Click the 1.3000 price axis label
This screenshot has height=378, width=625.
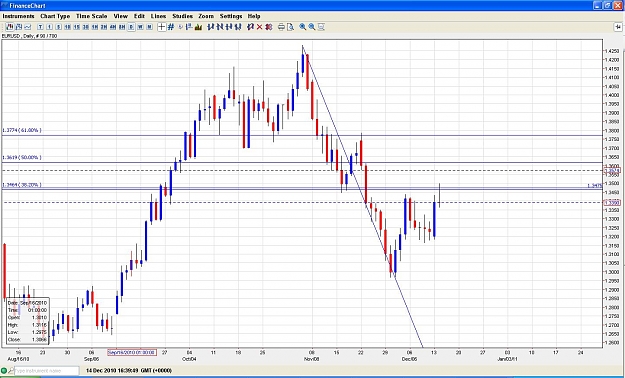612,272
